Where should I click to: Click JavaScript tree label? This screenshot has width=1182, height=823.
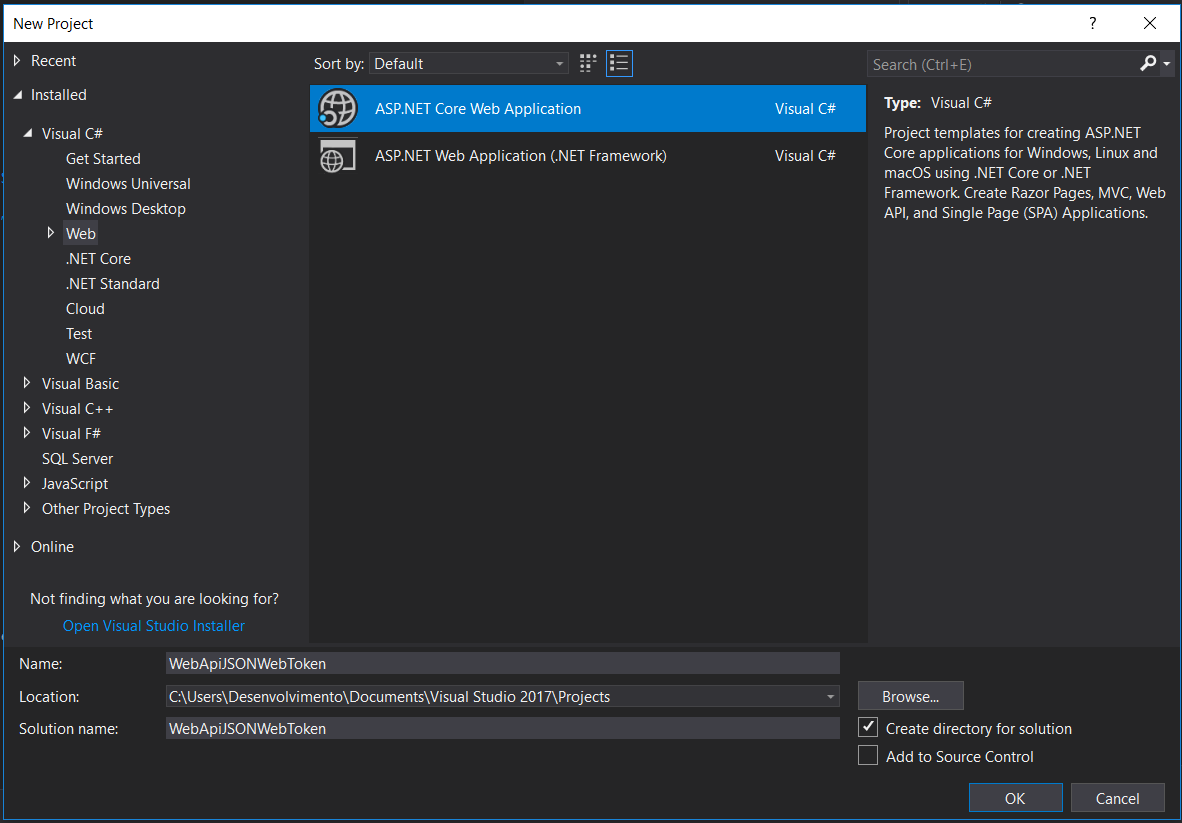[75, 484]
